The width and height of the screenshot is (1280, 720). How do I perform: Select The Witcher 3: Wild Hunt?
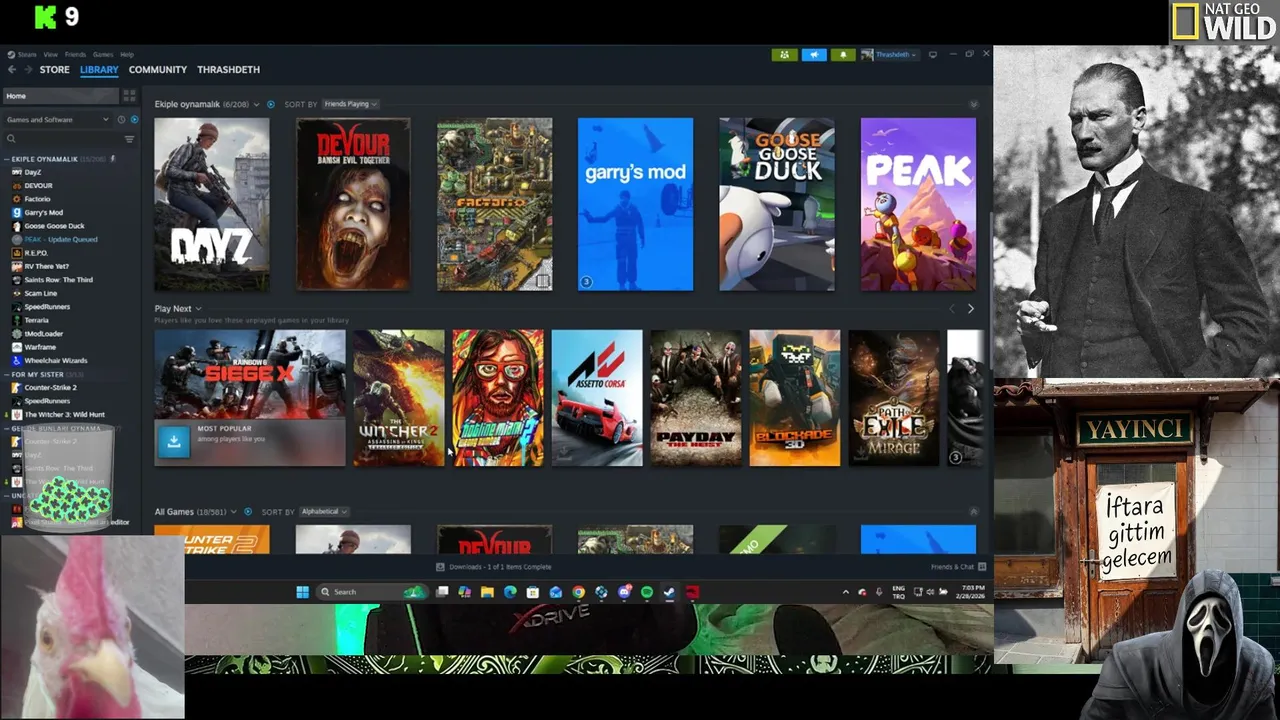pos(64,414)
